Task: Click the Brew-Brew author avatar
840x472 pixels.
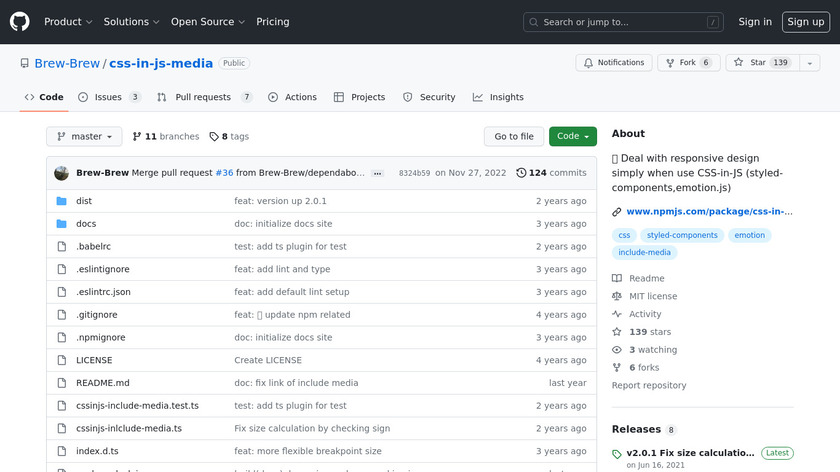Action: tap(62, 173)
